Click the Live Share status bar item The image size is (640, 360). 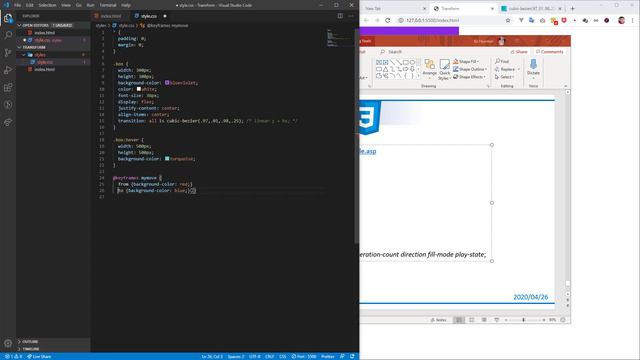39,356
